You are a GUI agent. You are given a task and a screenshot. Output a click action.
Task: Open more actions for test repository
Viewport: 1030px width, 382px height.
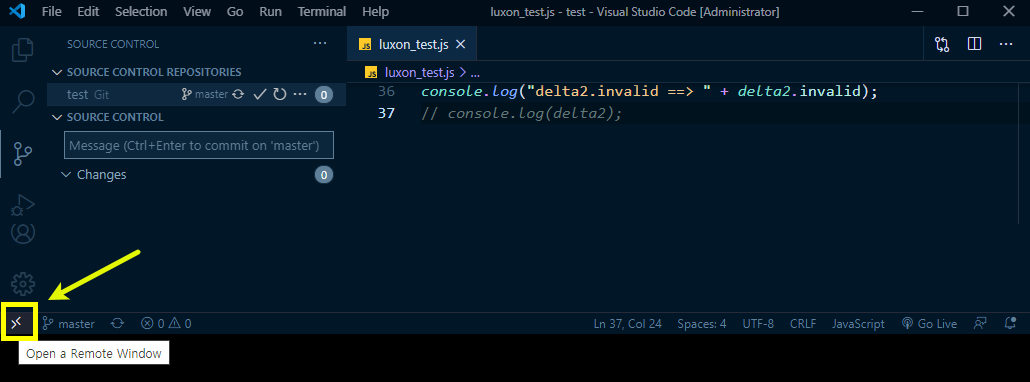click(x=300, y=95)
